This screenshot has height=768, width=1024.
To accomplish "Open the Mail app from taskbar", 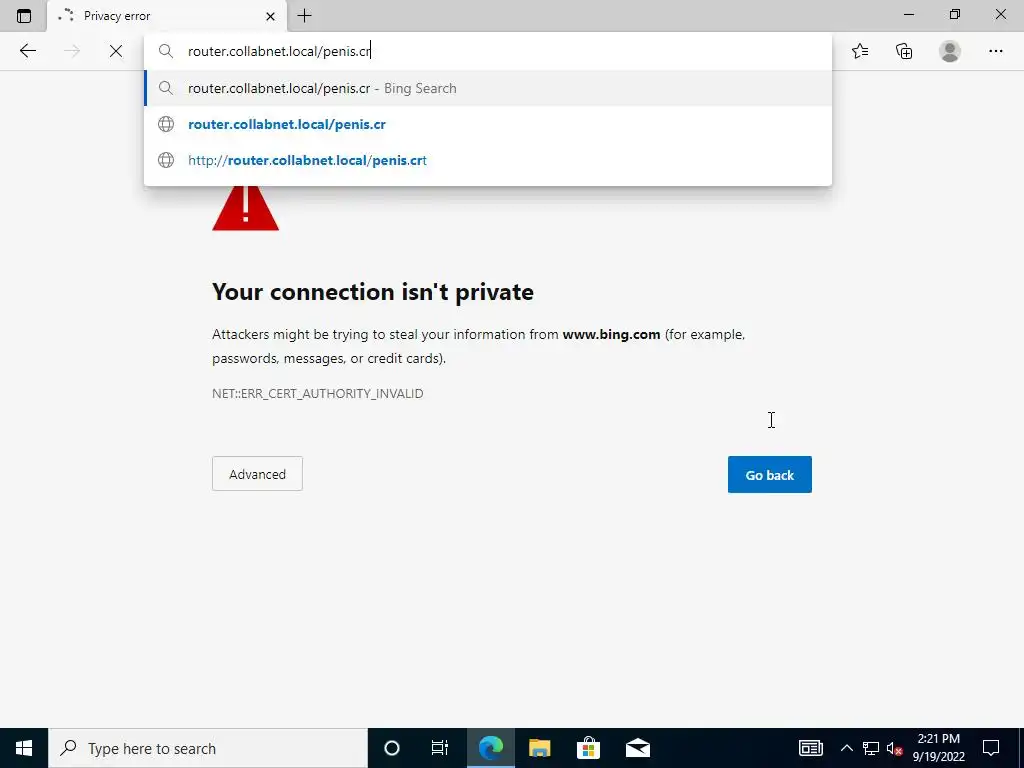I will [637, 748].
